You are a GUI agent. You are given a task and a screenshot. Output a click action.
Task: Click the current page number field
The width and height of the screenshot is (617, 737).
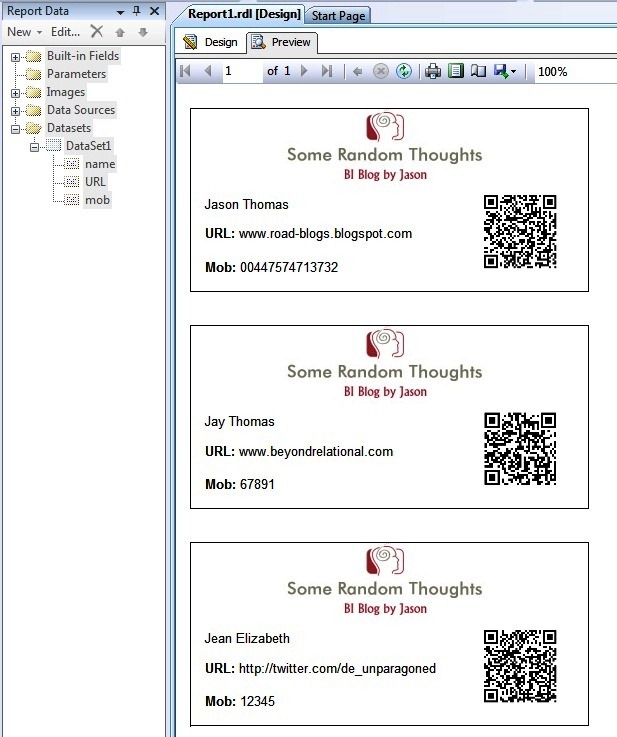click(242, 71)
